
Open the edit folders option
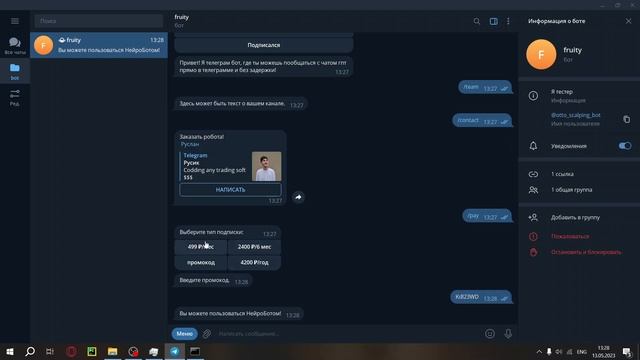[x=15, y=98]
